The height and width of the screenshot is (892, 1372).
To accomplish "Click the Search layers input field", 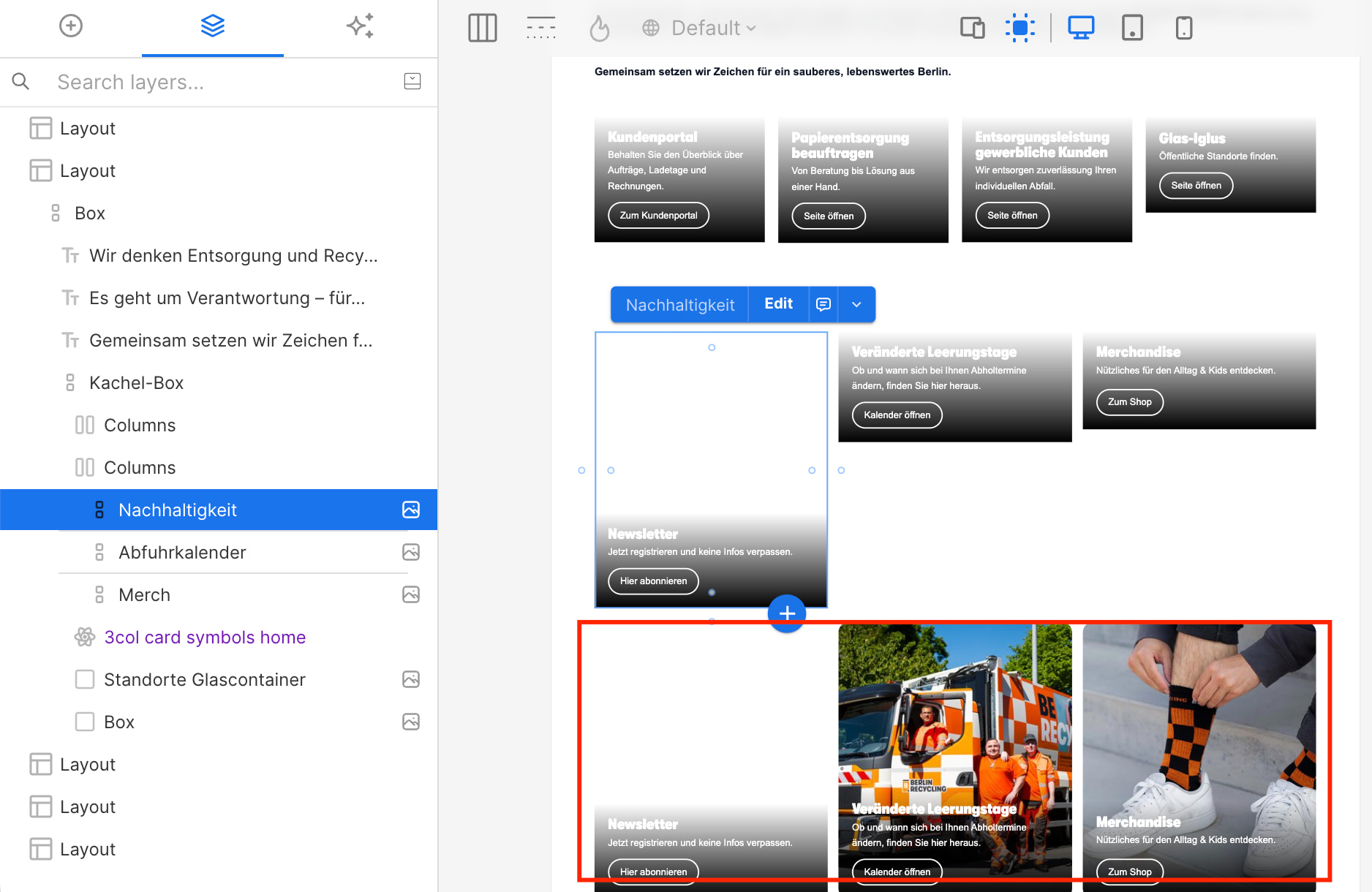I will [x=219, y=82].
